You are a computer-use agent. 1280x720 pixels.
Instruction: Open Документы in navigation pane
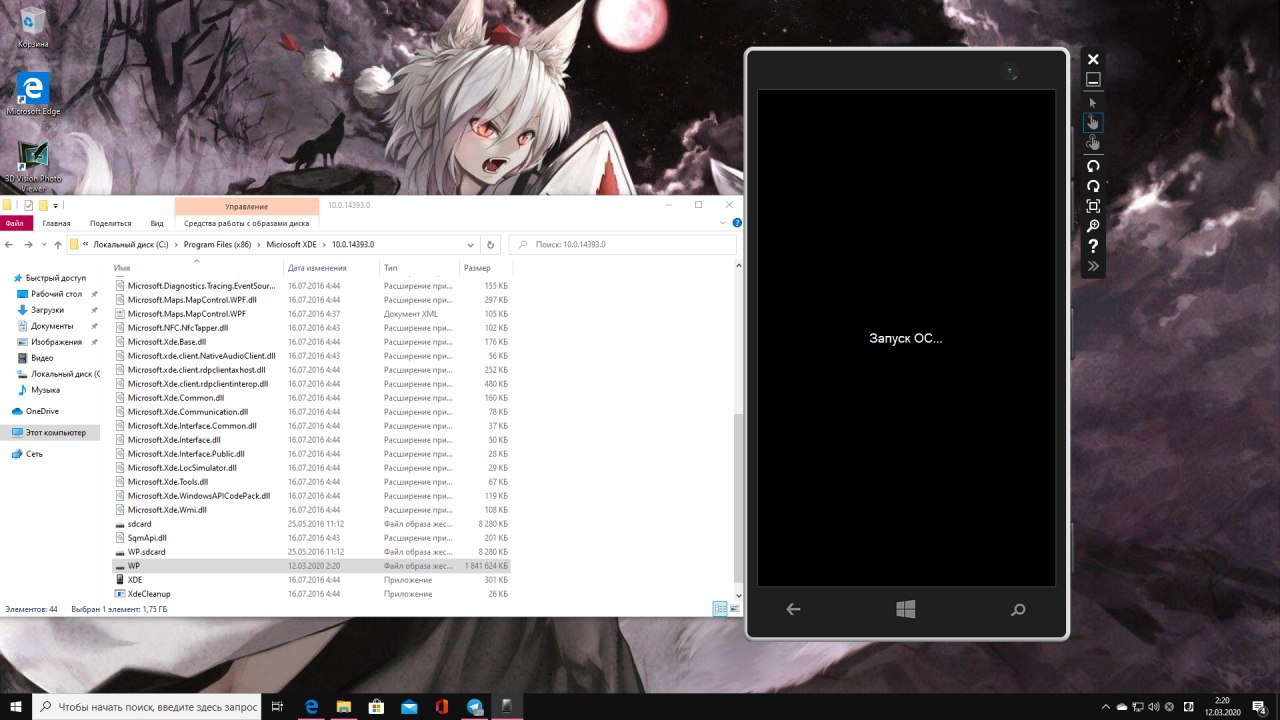(x=52, y=326)
